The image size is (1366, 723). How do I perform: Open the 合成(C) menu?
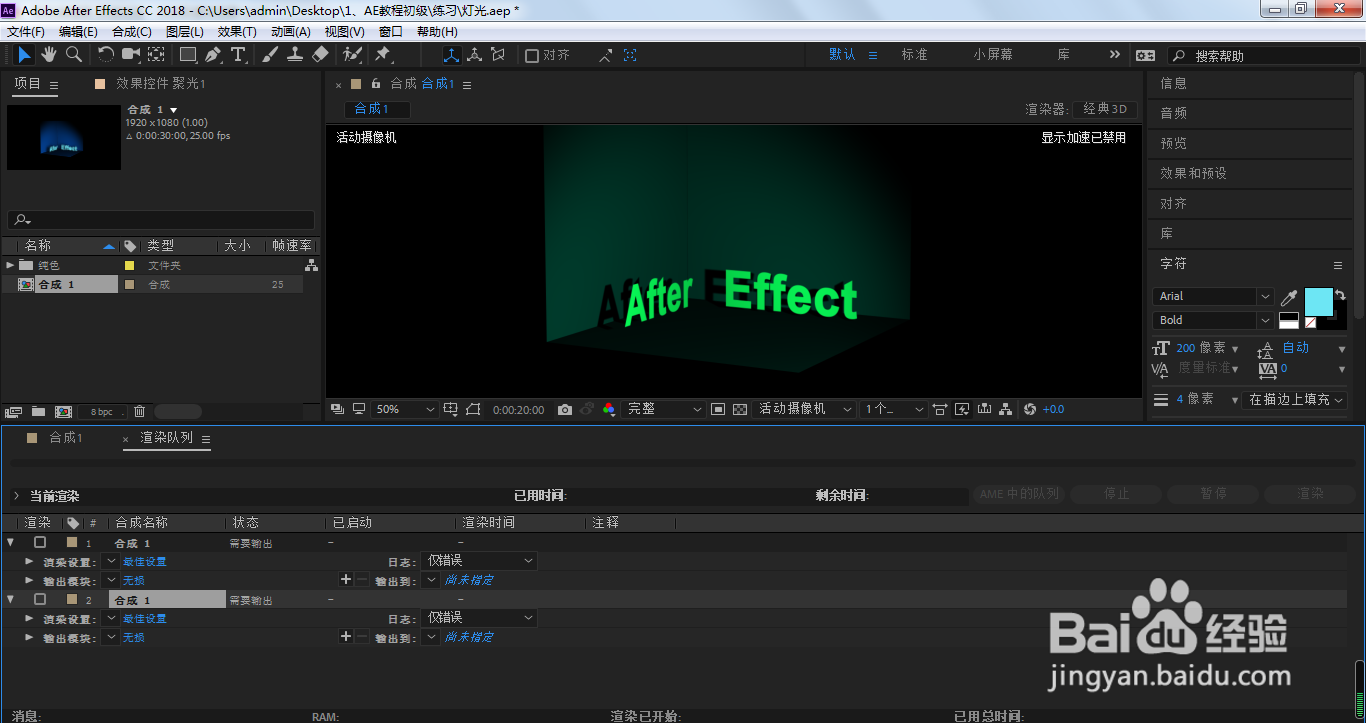coord(132,32)
